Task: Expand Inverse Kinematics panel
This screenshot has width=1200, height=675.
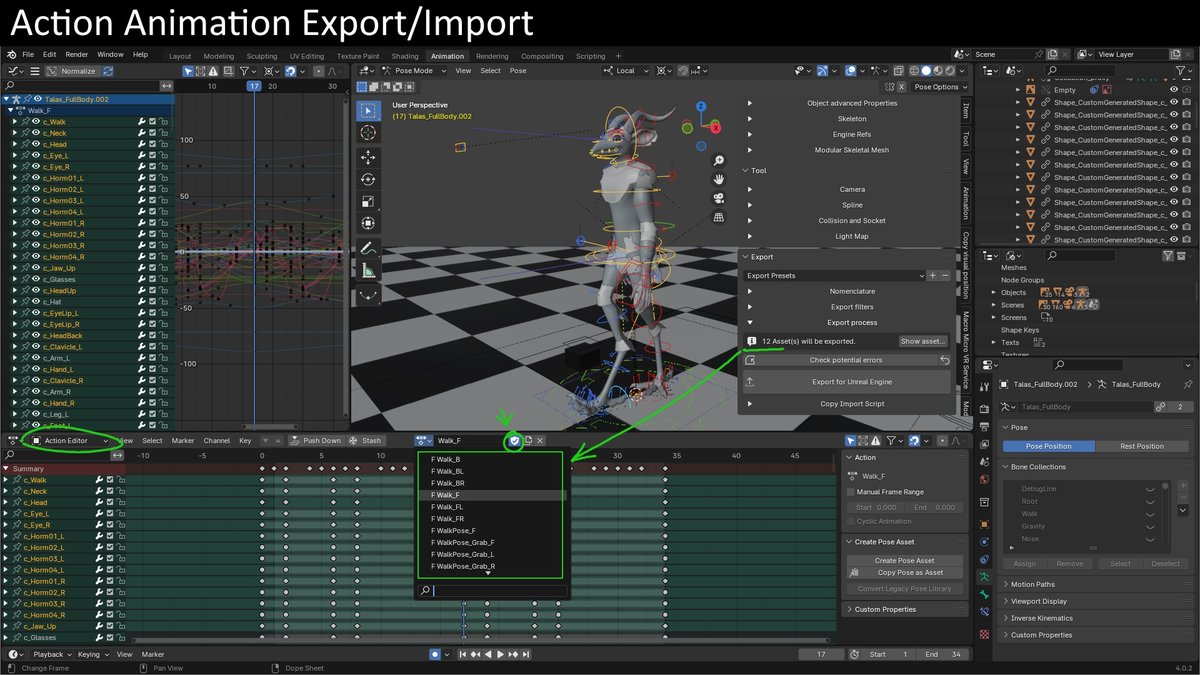Action: (x=1097, y=618)
